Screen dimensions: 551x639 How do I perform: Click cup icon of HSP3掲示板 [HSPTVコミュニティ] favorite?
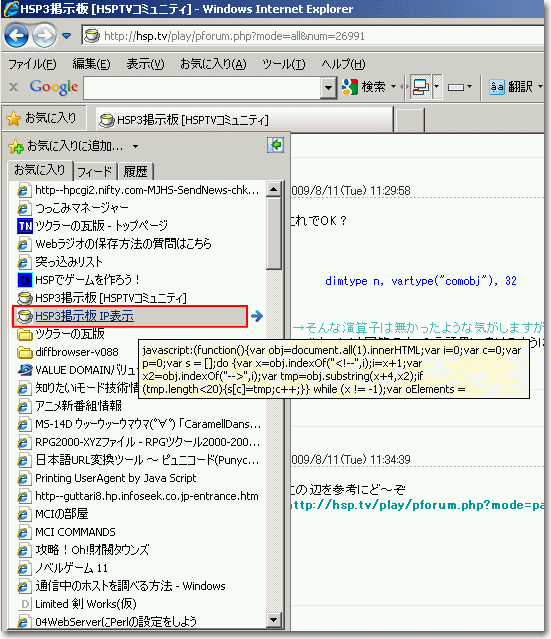pyautogui.click(x=24, y=298)
